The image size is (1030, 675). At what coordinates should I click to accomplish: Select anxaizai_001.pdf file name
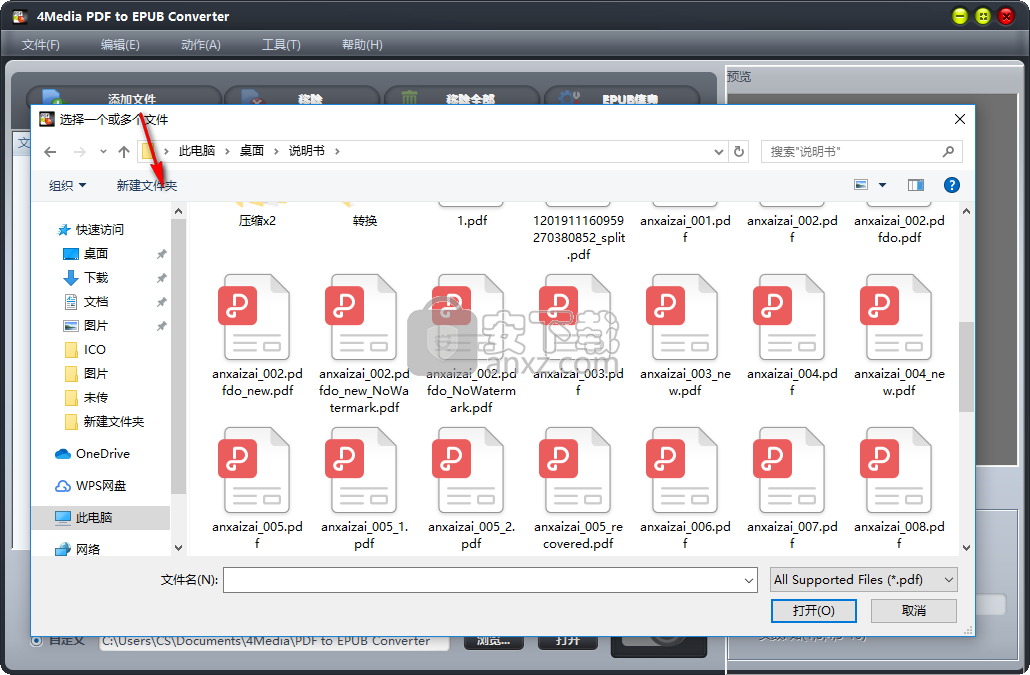(x=685, y=229)
